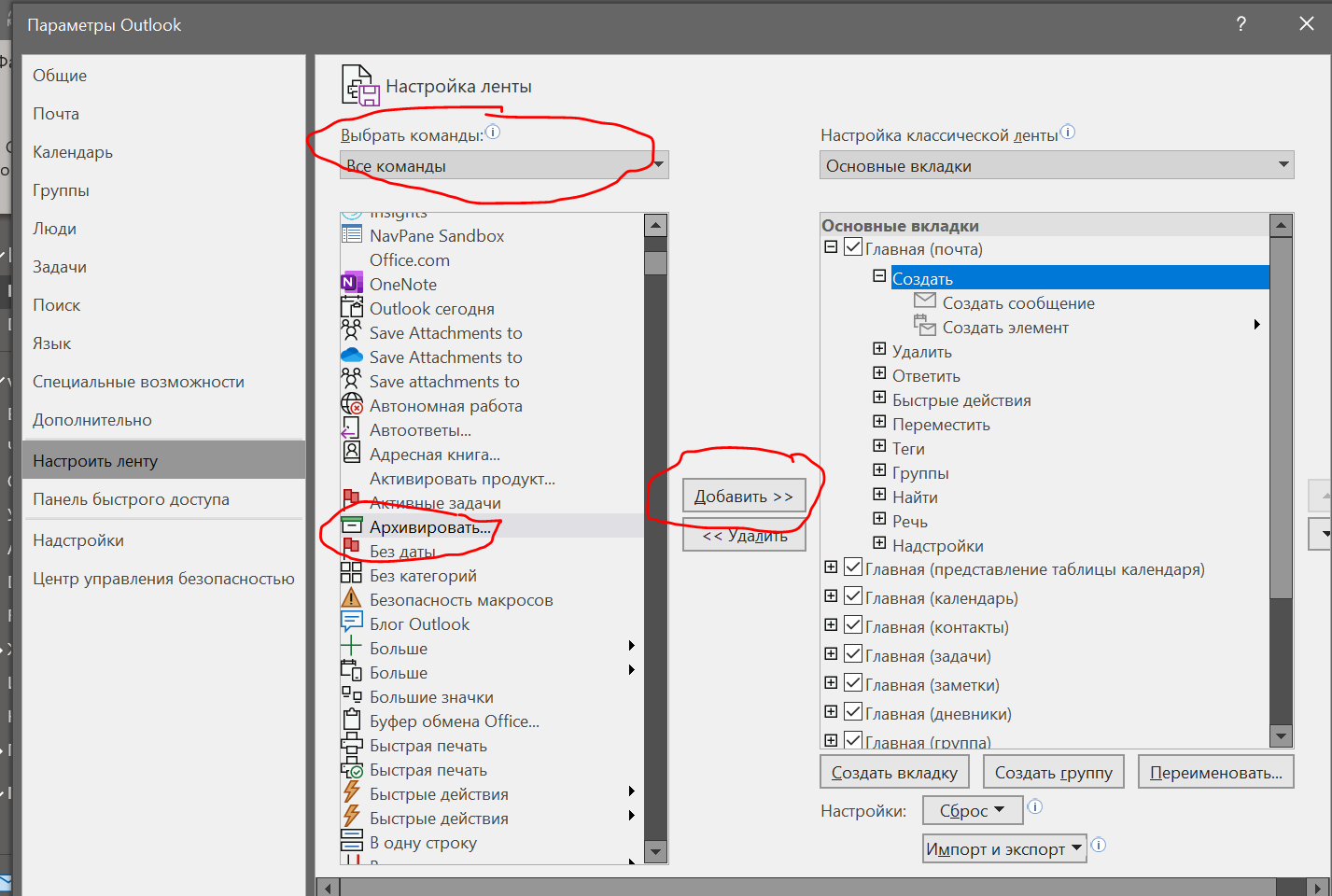This screenshot has width=1332, height=896.
Task: Open the Почта settings section
Action: [163, 114]
